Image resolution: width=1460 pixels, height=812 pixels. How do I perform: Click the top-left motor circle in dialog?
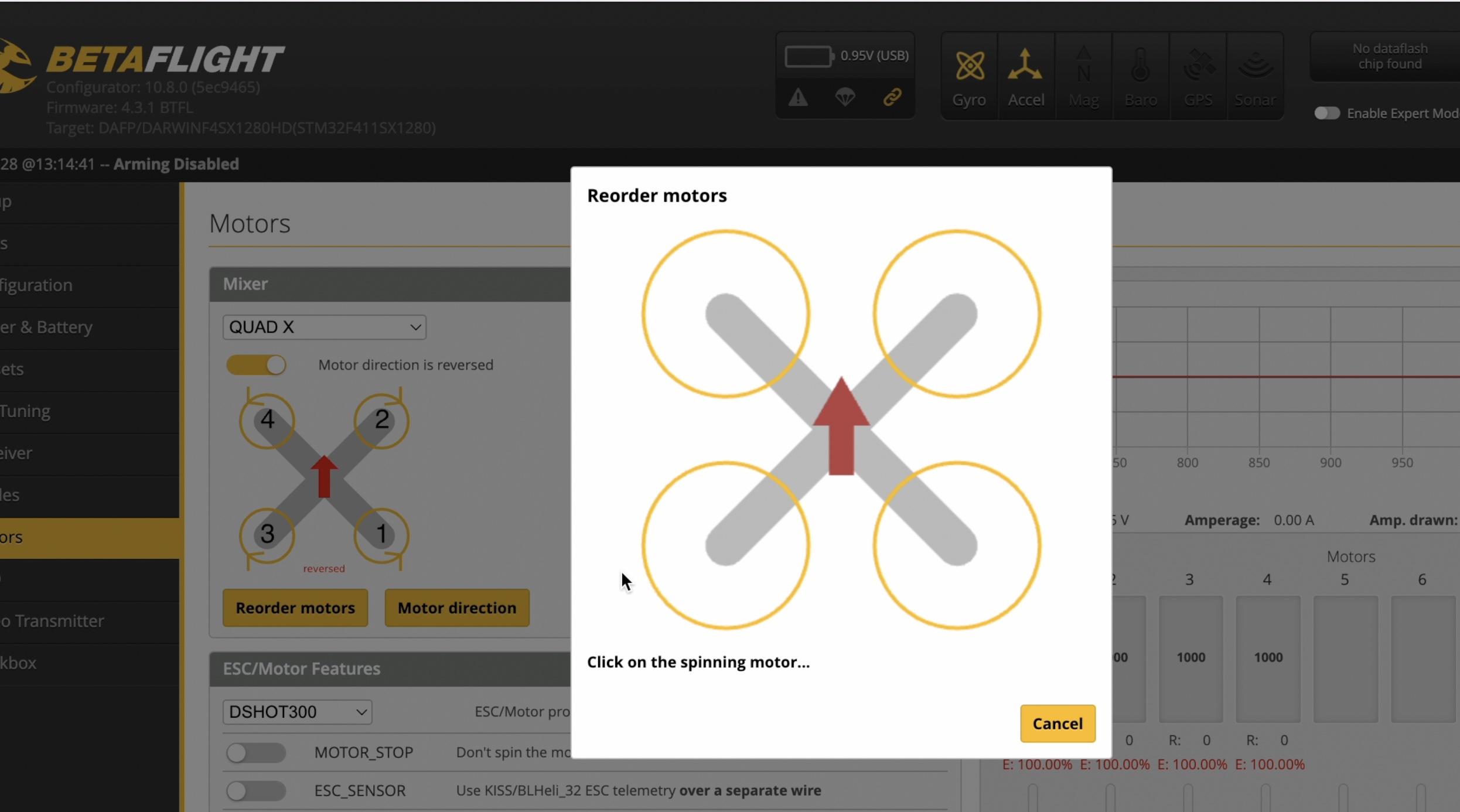point(725,314)
